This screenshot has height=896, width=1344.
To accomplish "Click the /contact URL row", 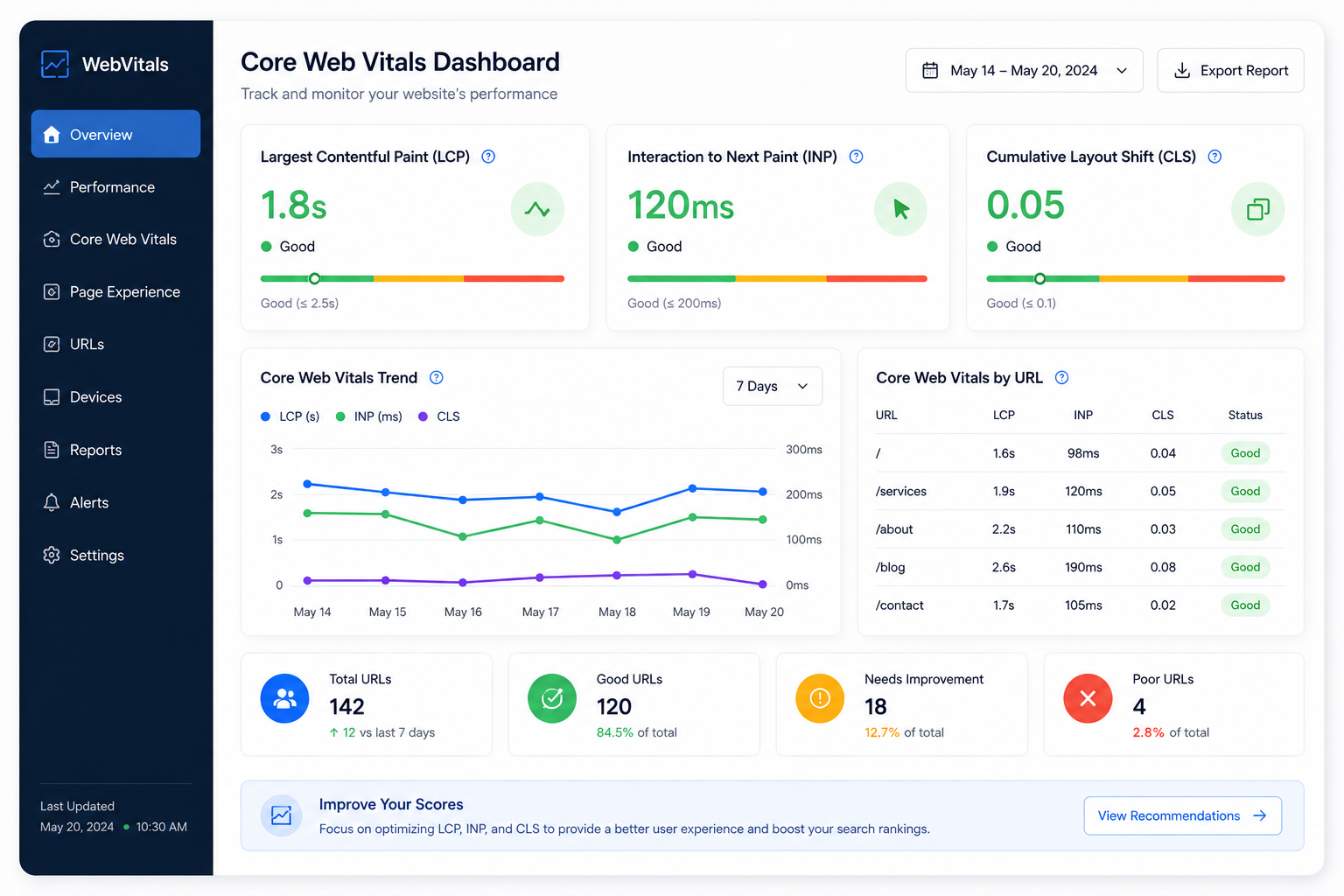I will [1080, 605].
